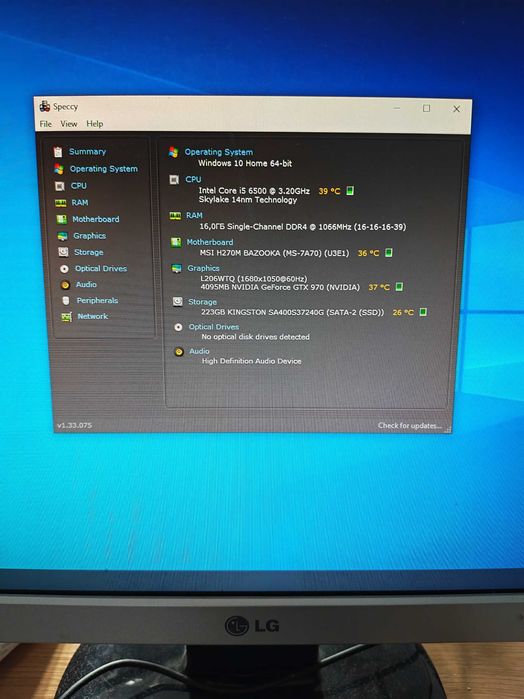This screenshot has width=524, height=699.
Task: Click the Audio heading in summary
Action: coord(199,352)
